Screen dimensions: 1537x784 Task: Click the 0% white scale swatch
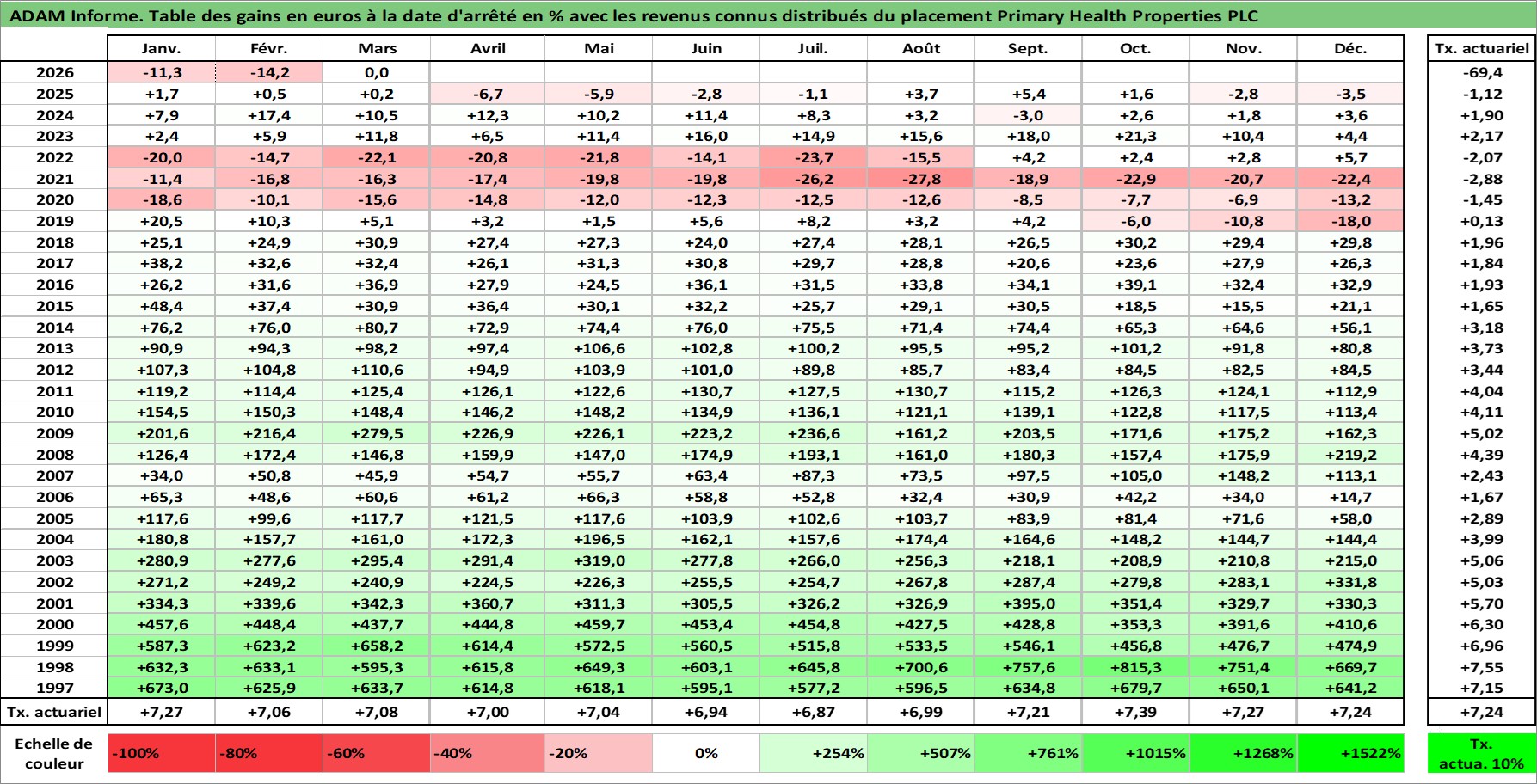pyautogui.click(x=706, y=753)
